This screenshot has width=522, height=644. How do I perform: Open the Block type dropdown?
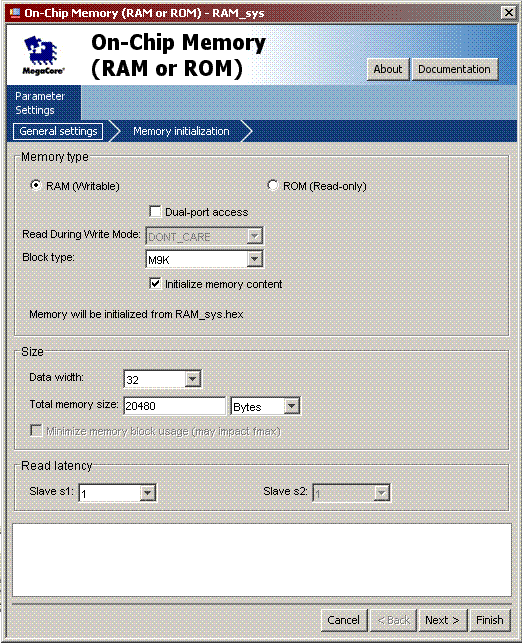(x=255, y=259)
